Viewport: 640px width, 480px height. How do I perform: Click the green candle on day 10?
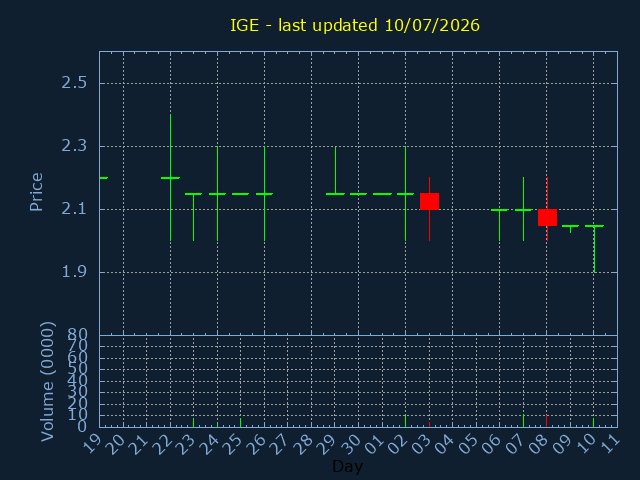point(594,248)
